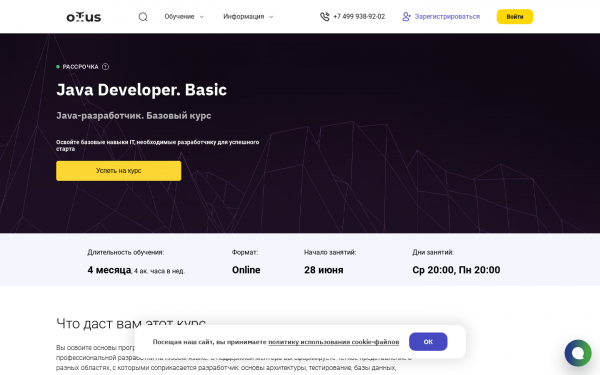Click the Начало занятий label
Image resolution: width=600 pixels, height=375 pixels.
[x=330, y=252]
